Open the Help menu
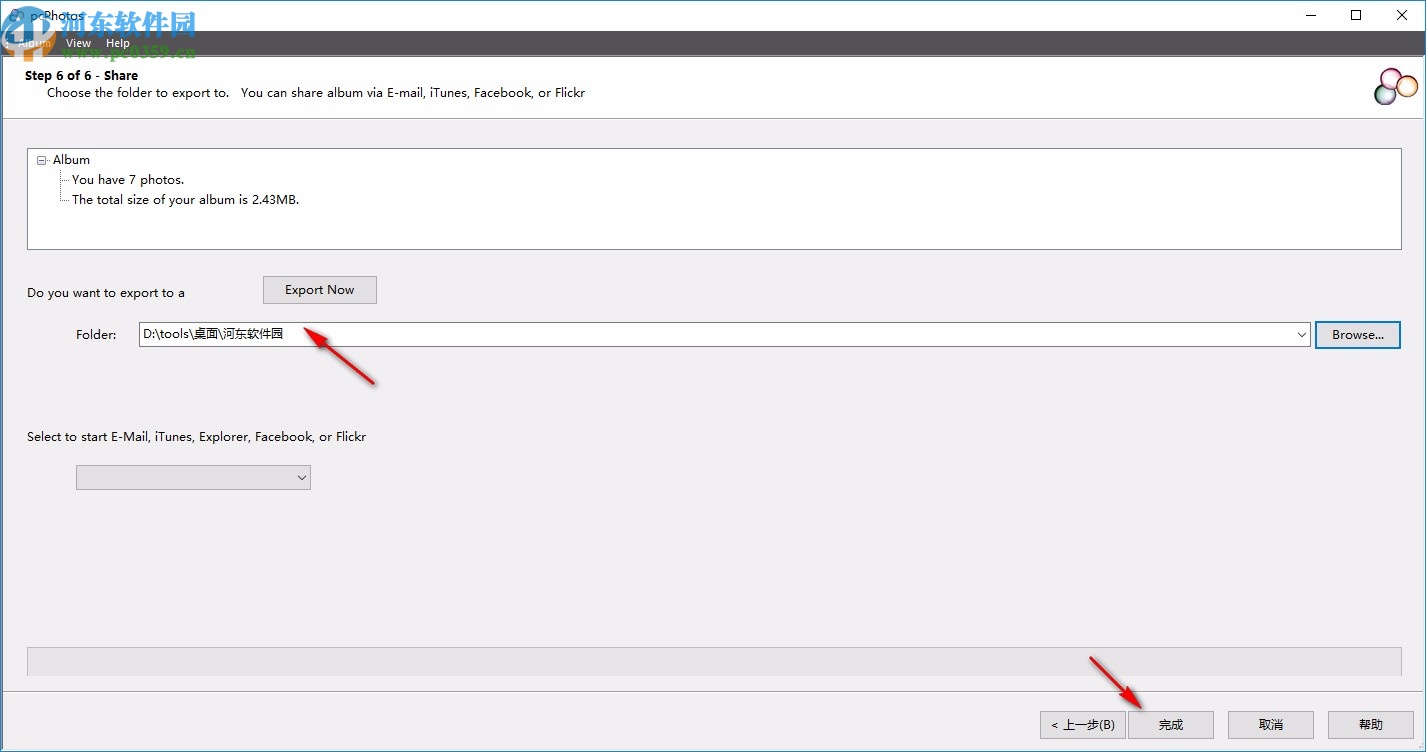 point(118,43)
